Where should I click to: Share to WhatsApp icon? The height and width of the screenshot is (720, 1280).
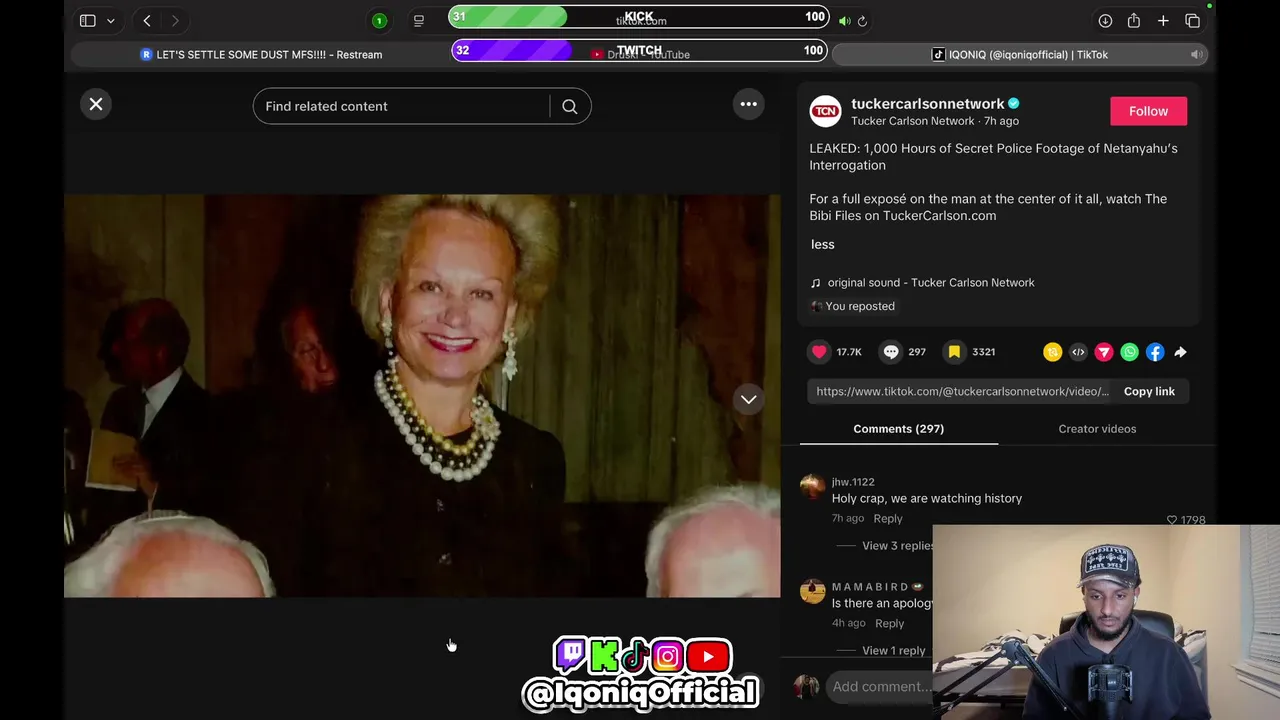point(1129,352)
